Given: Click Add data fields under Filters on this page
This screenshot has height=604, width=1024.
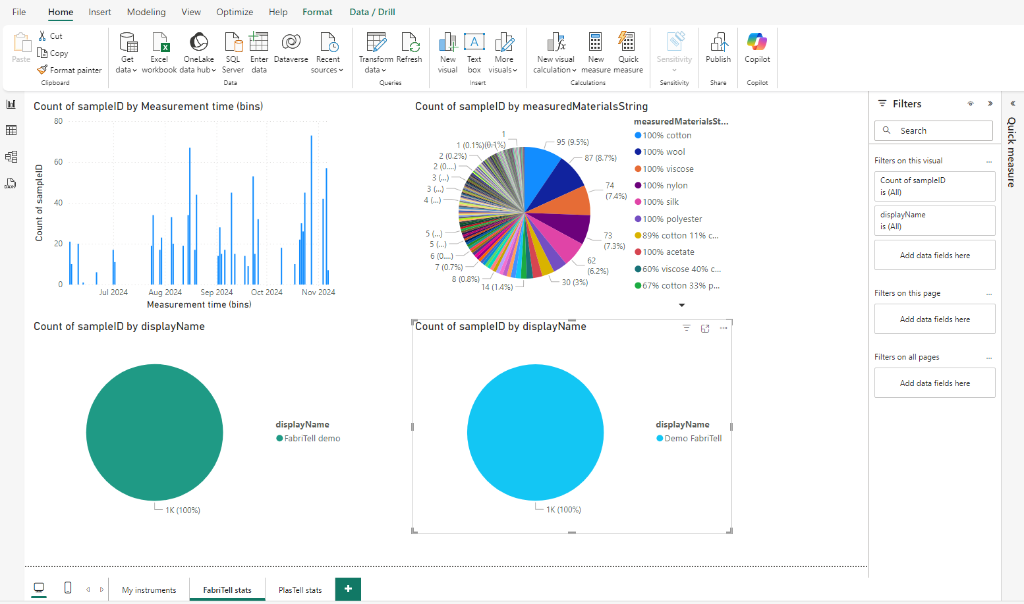Looking at the screenshot, I should click(x=935, y=319).
